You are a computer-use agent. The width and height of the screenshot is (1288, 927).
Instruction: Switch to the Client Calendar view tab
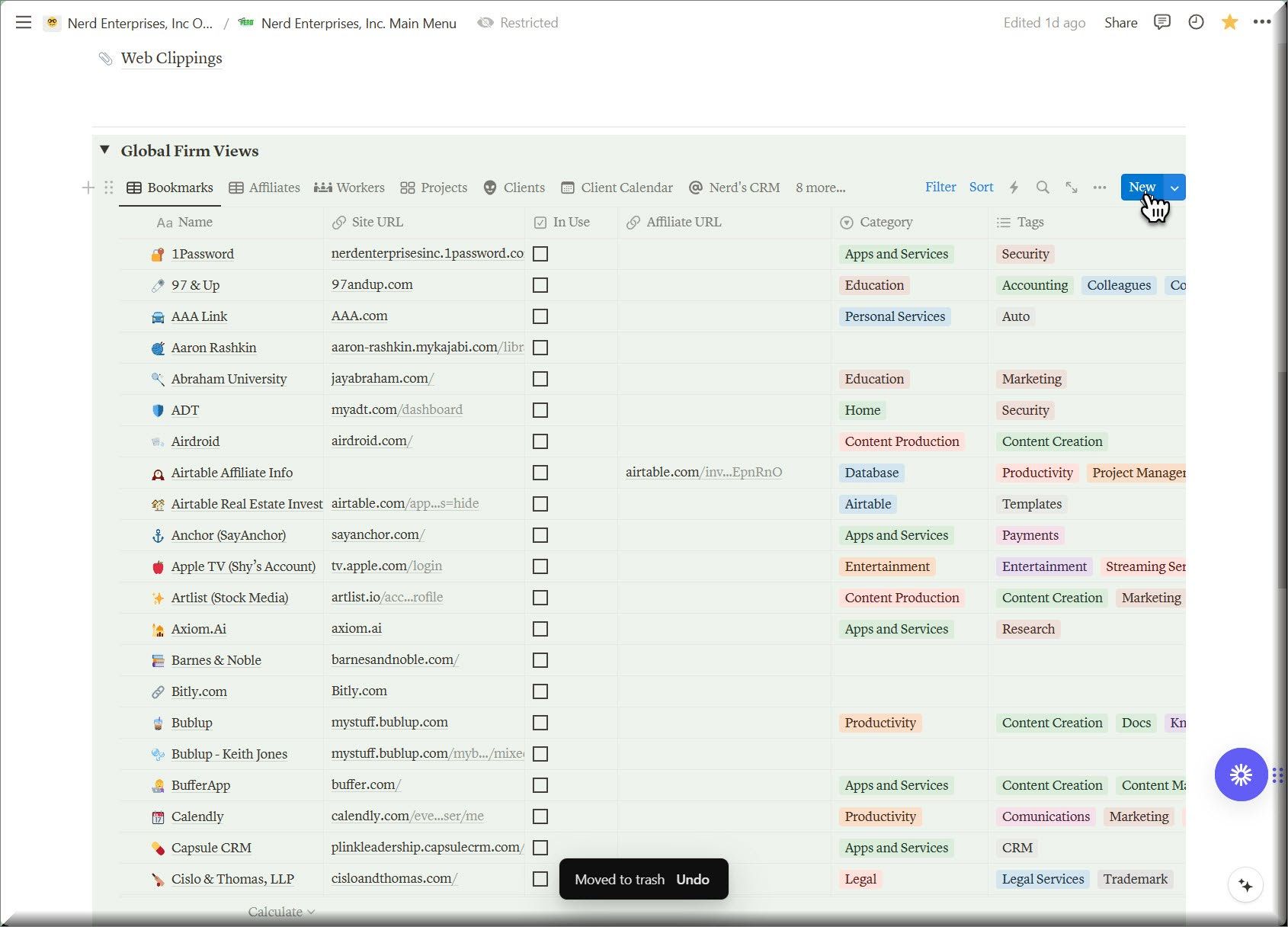[x=617, y=188]
